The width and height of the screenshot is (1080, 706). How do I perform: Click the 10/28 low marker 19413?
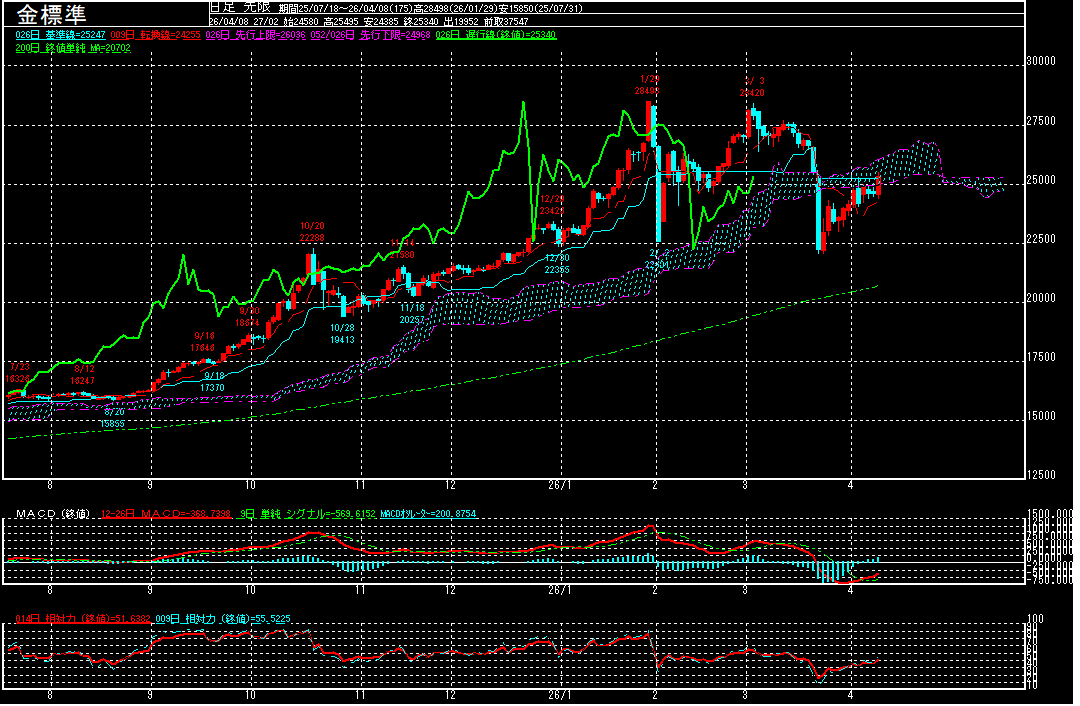click(342, 340)
